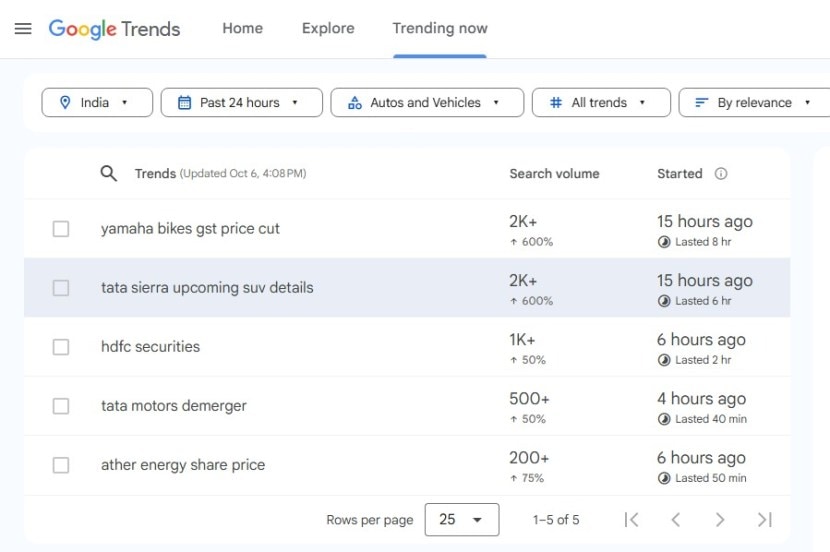Select the hdfc securities row checkbox
The width and height of the screenshot is (830, 552).
61,347
